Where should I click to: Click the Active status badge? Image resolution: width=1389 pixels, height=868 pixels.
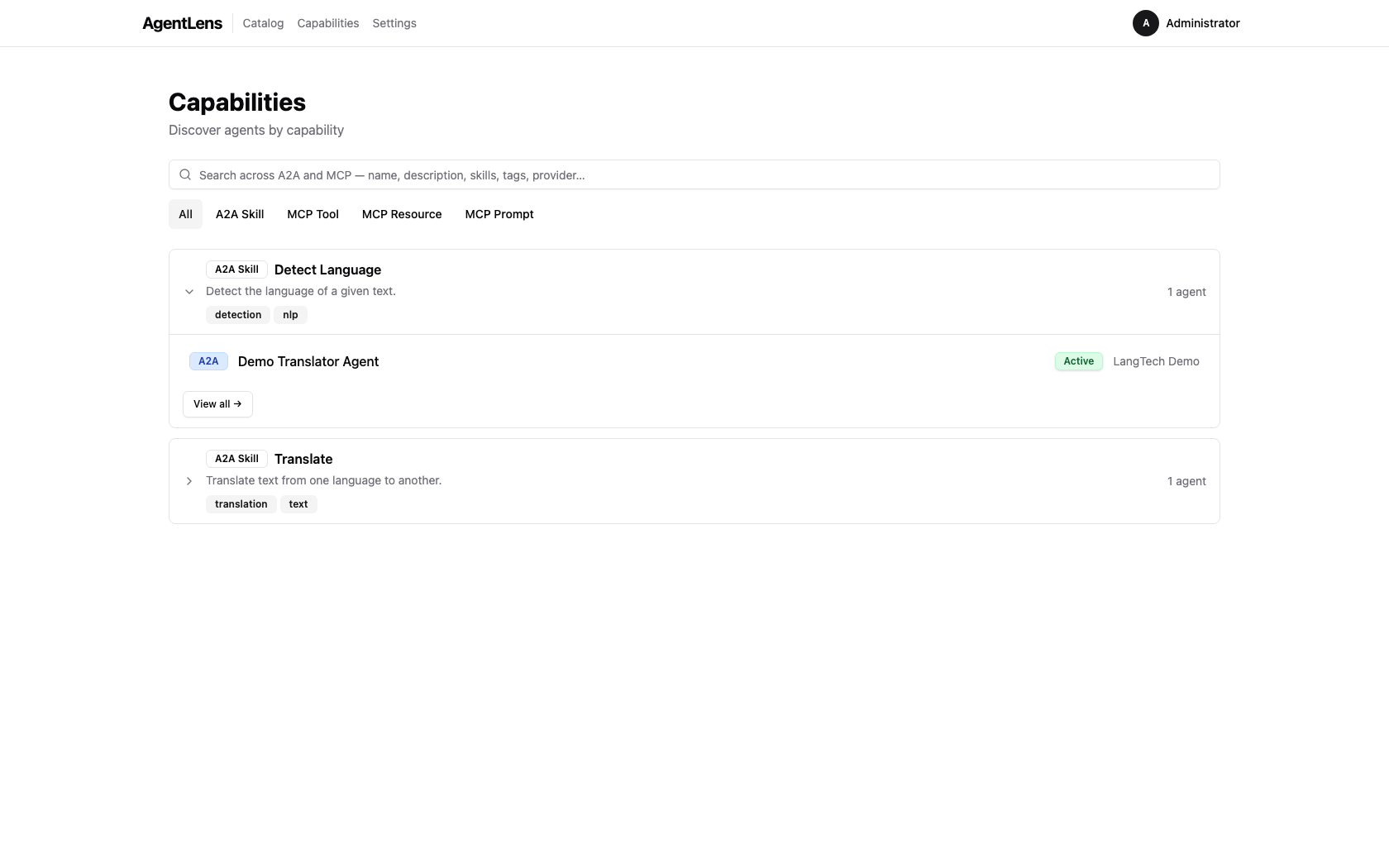tap(1077, 361)
